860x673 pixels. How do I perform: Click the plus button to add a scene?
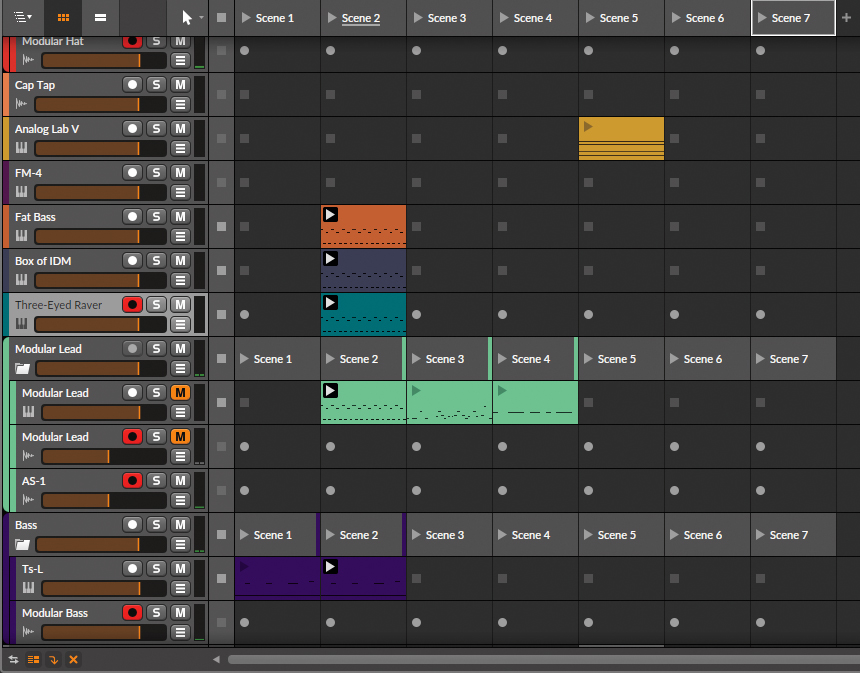[x=847, y=17]
